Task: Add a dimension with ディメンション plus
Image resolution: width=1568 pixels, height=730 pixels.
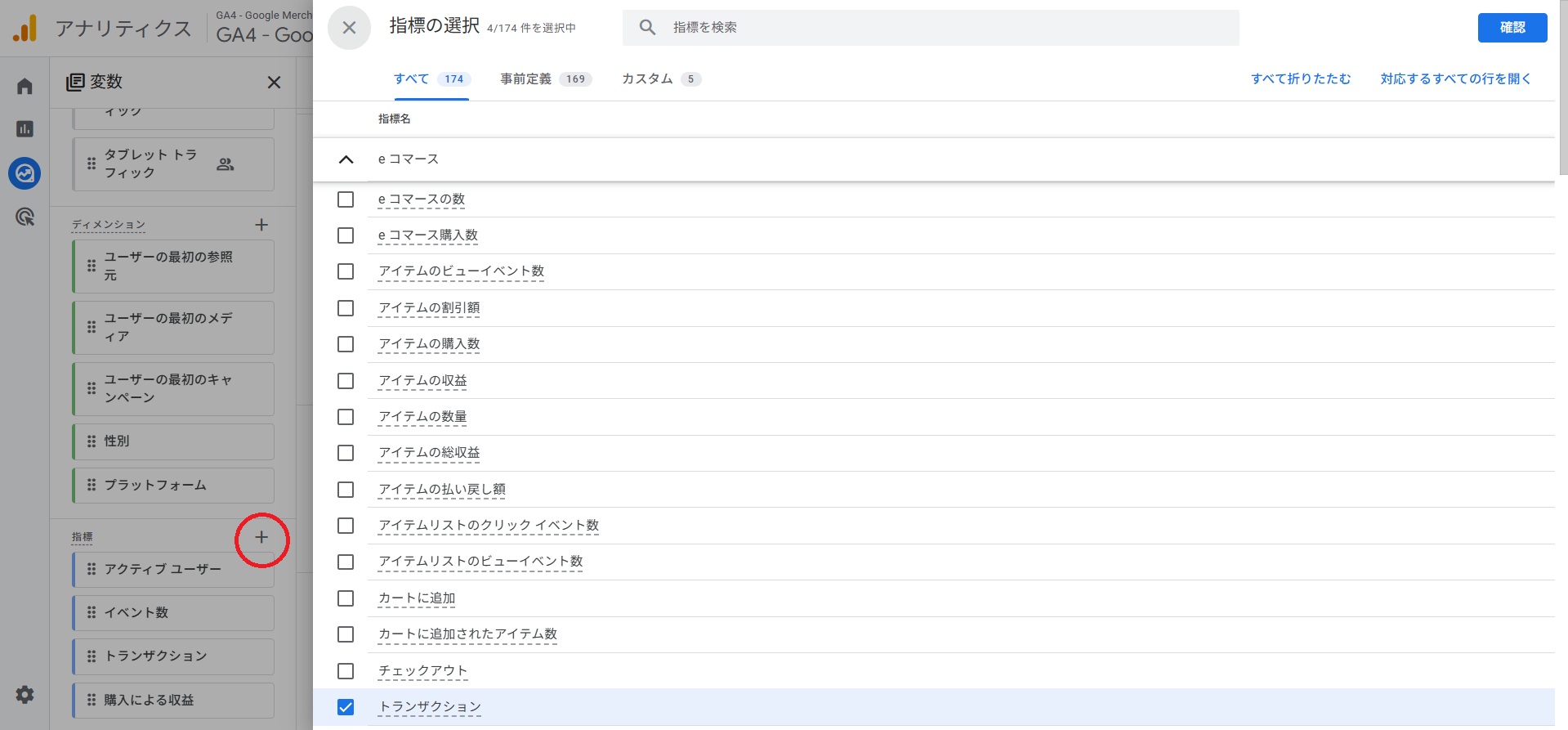Action: coord(261,225)
